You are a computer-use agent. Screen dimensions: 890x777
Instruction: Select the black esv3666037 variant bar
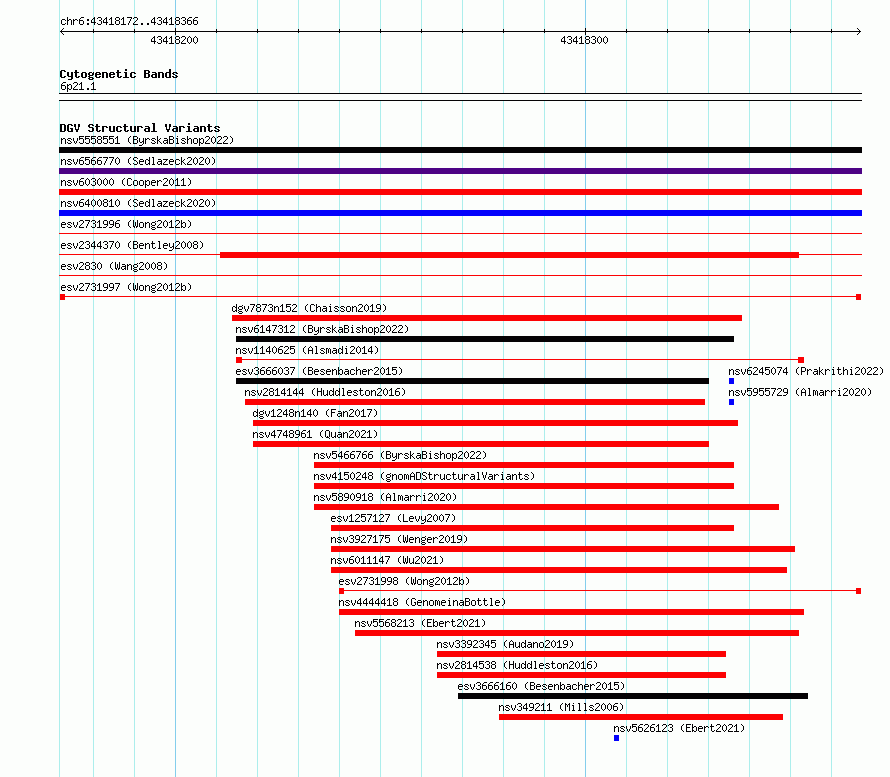(x=472, y=381)
